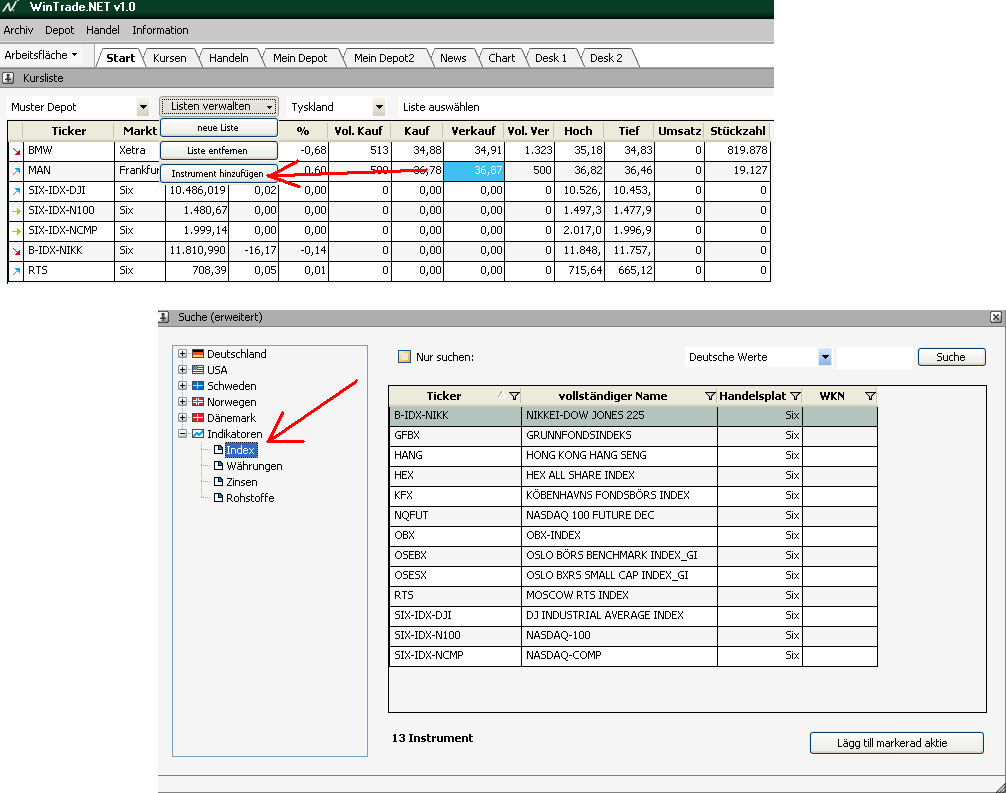Click the Deutschland flag icon in tree
The width and height of the screenshot is (1006, 793).
click(x=198, y=354)
